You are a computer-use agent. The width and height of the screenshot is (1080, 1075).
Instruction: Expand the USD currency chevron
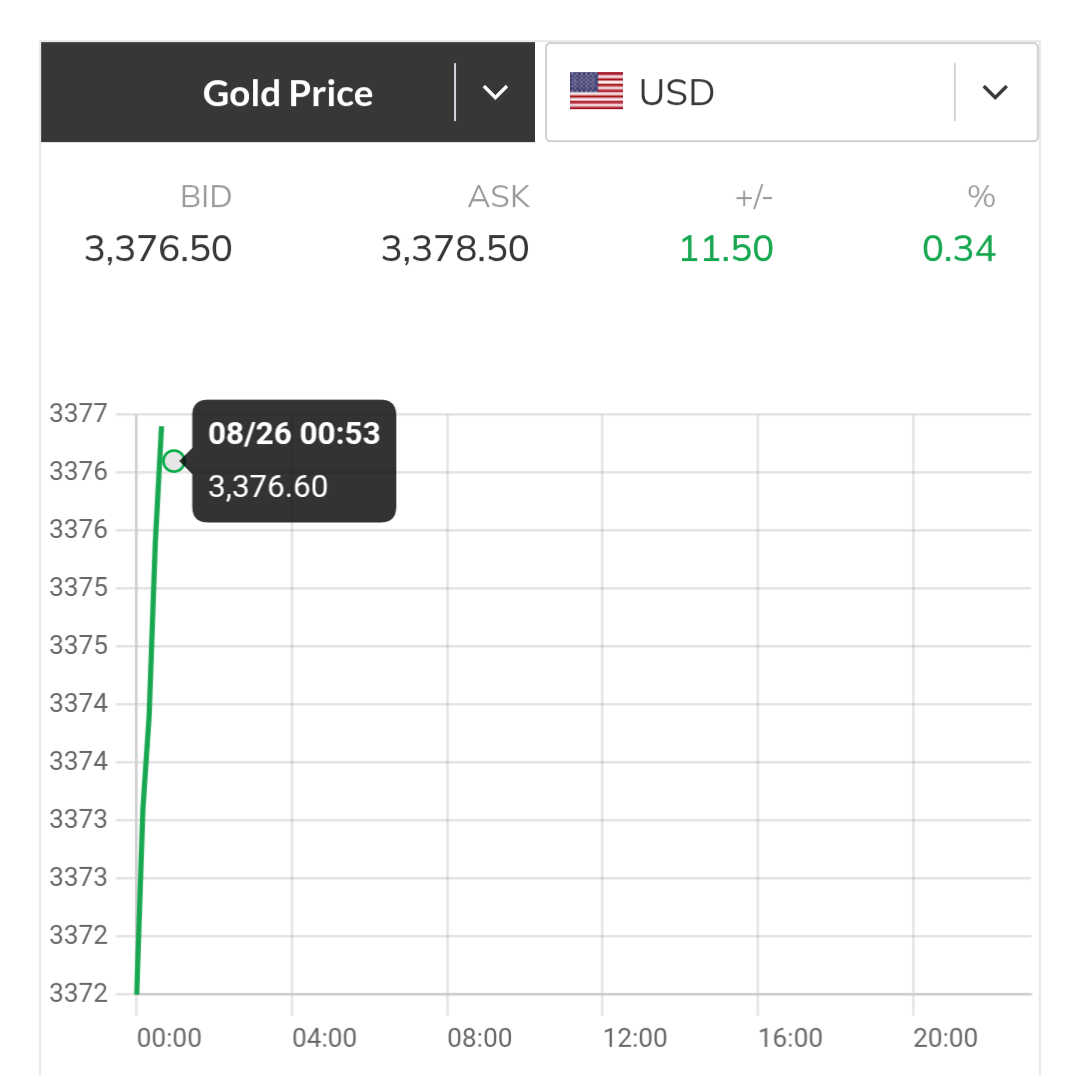994,93
